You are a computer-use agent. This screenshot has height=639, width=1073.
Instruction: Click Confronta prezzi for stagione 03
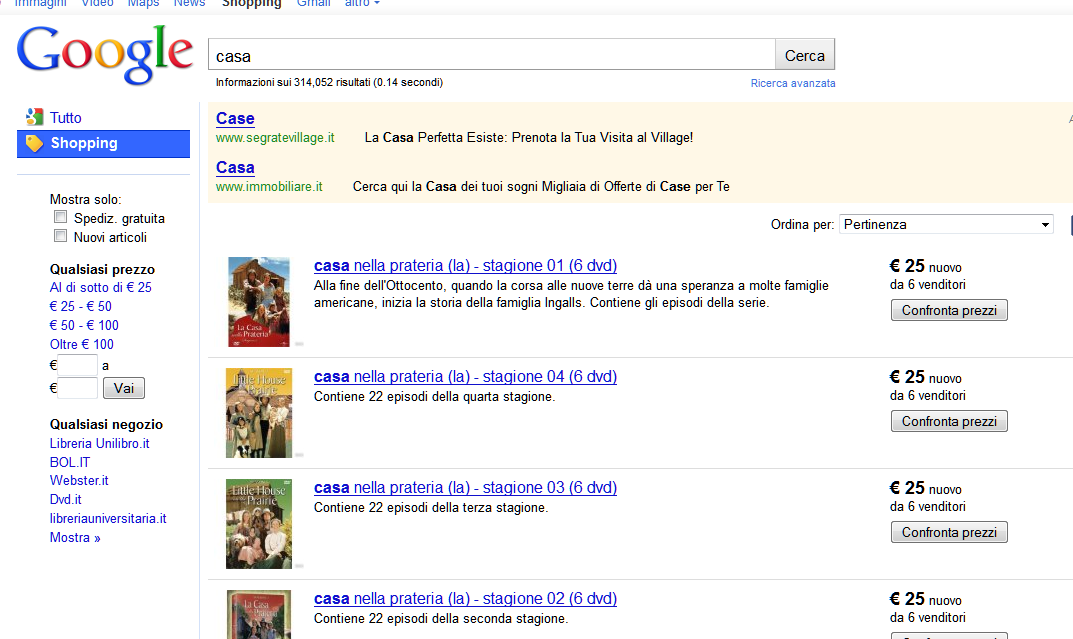coord(949,532)
